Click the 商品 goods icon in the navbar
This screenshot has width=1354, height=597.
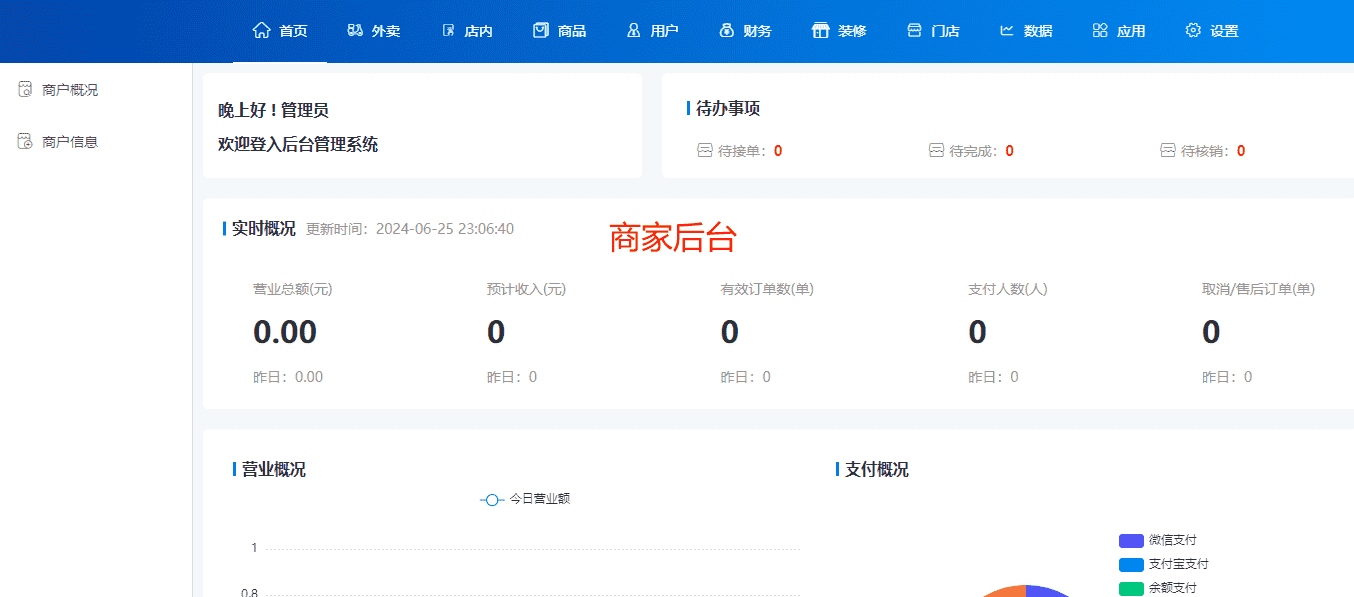click(x=540, y=30)
